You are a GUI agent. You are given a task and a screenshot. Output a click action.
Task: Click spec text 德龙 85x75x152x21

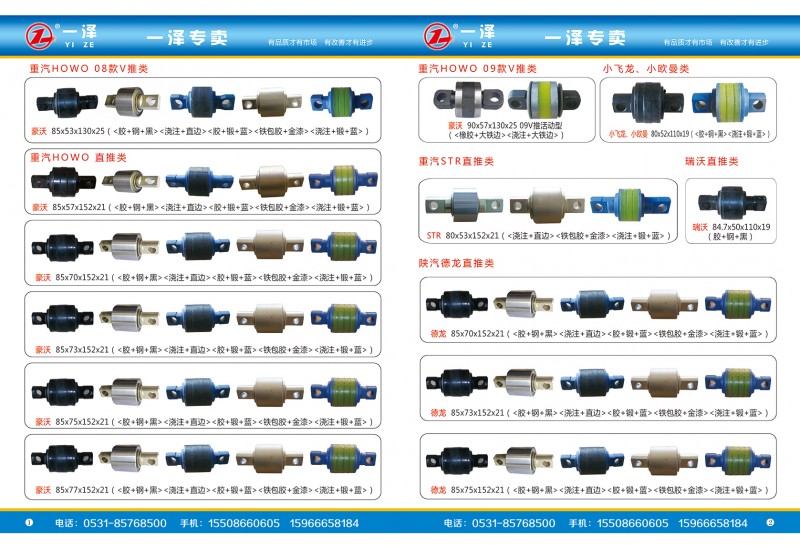[x=467, y=490]
